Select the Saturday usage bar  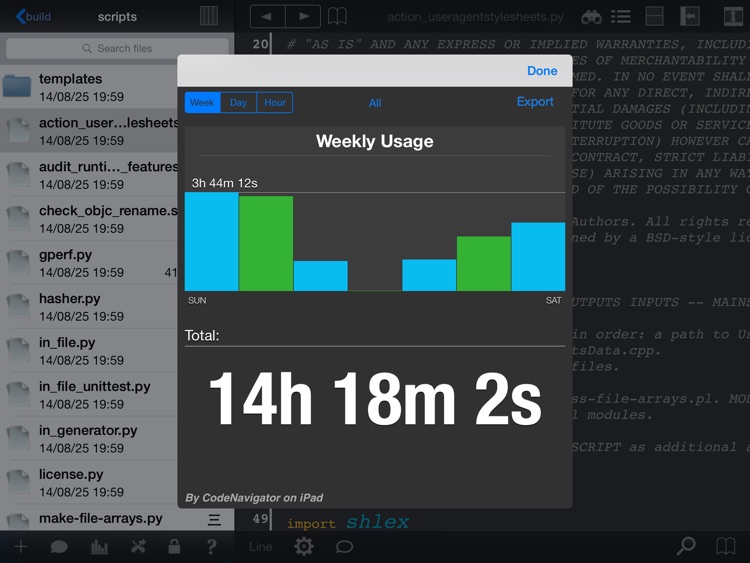[x=538, y=256]
